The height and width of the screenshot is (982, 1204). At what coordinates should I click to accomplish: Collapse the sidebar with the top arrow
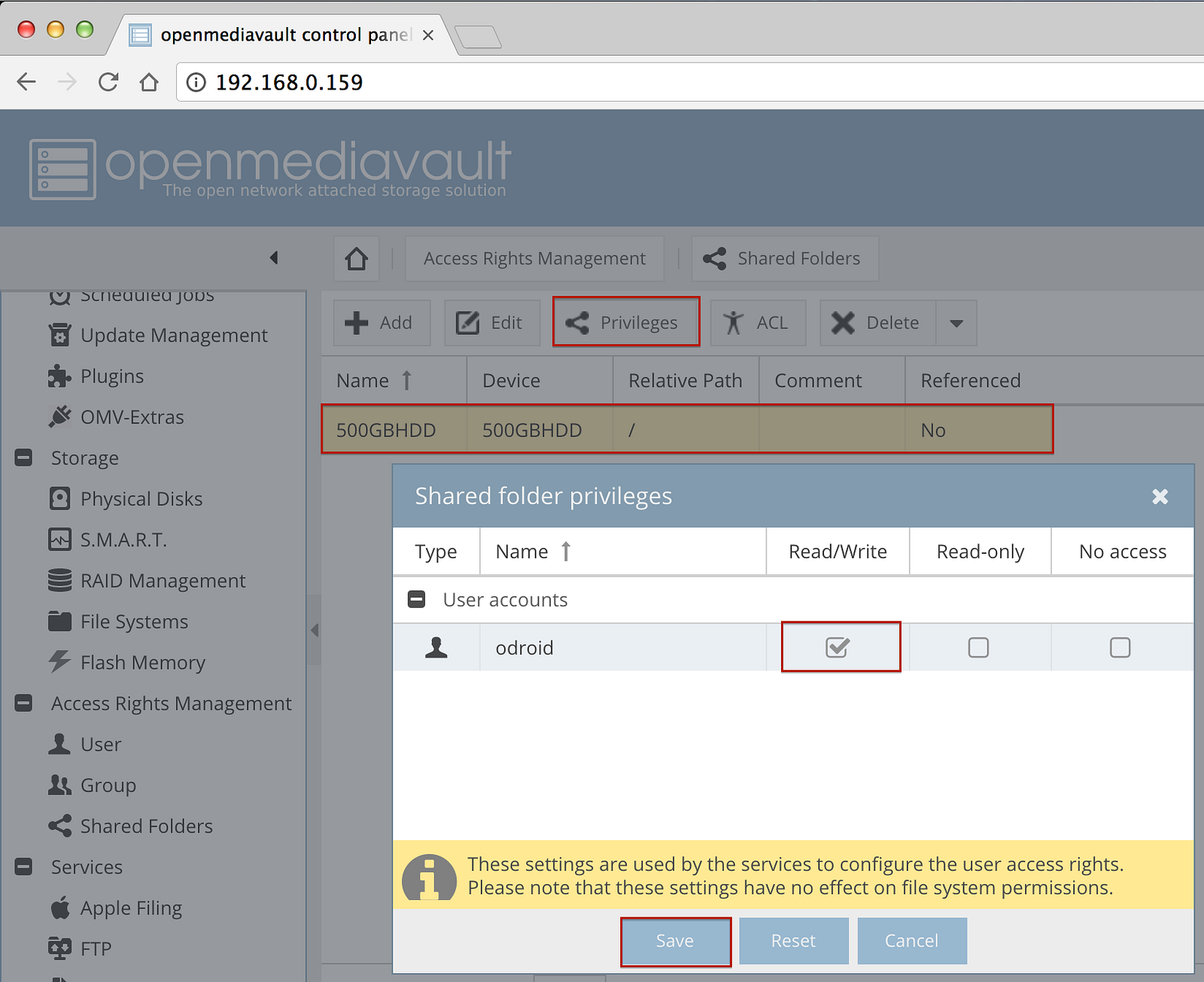(274, 258)
